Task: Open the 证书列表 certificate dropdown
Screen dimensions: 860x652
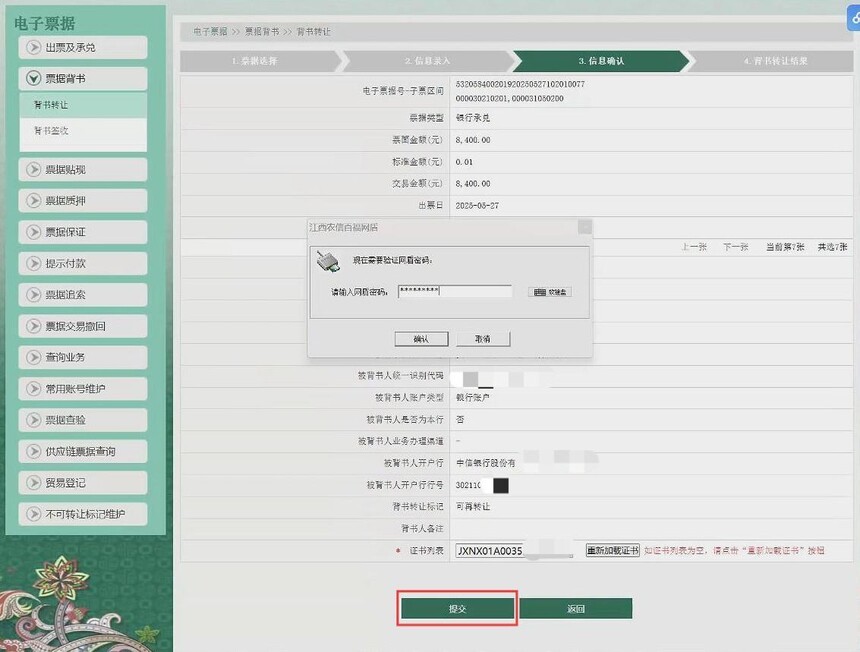Action: click(514, 551)
